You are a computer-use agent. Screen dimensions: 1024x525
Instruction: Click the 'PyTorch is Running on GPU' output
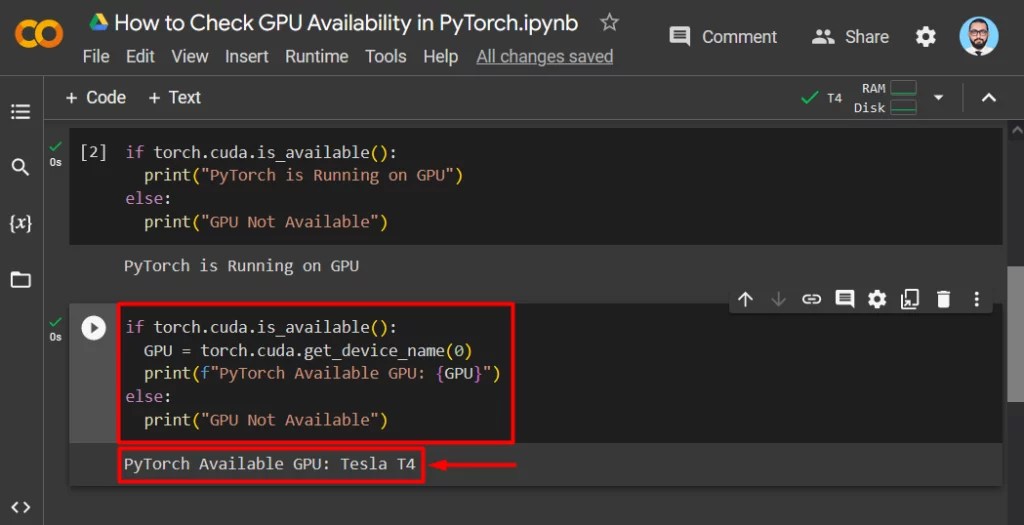pos(242,266)
